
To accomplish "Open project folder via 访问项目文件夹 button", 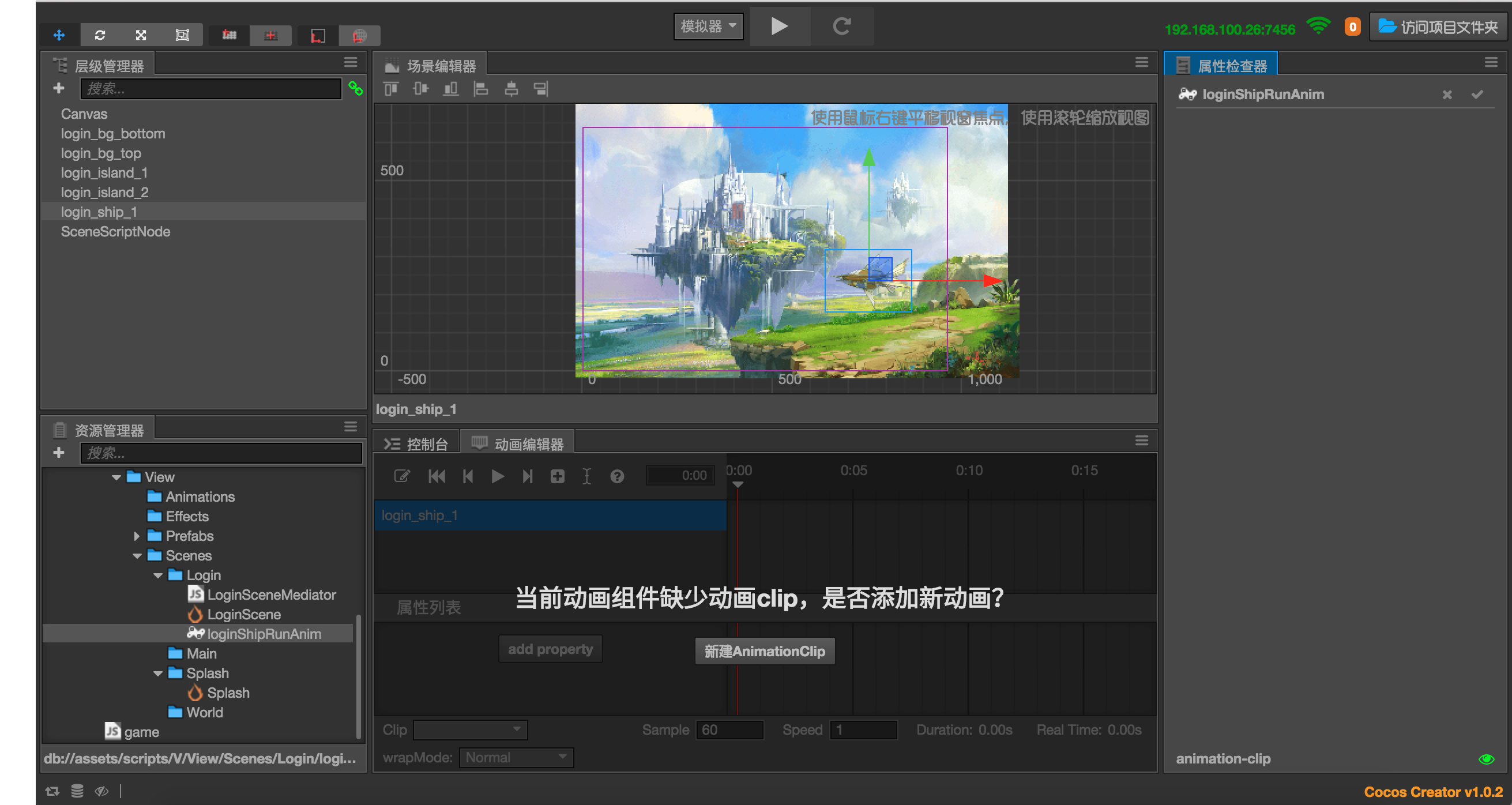I will click(x=1439, y=27).
